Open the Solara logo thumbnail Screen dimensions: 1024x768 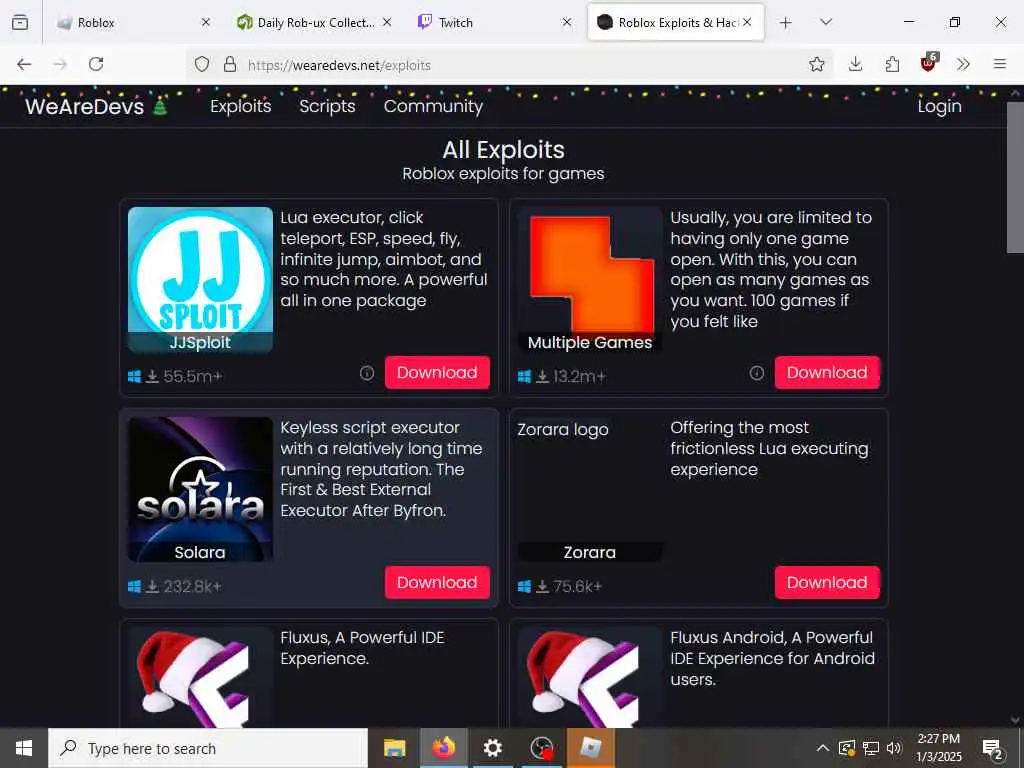pos(200,489)
